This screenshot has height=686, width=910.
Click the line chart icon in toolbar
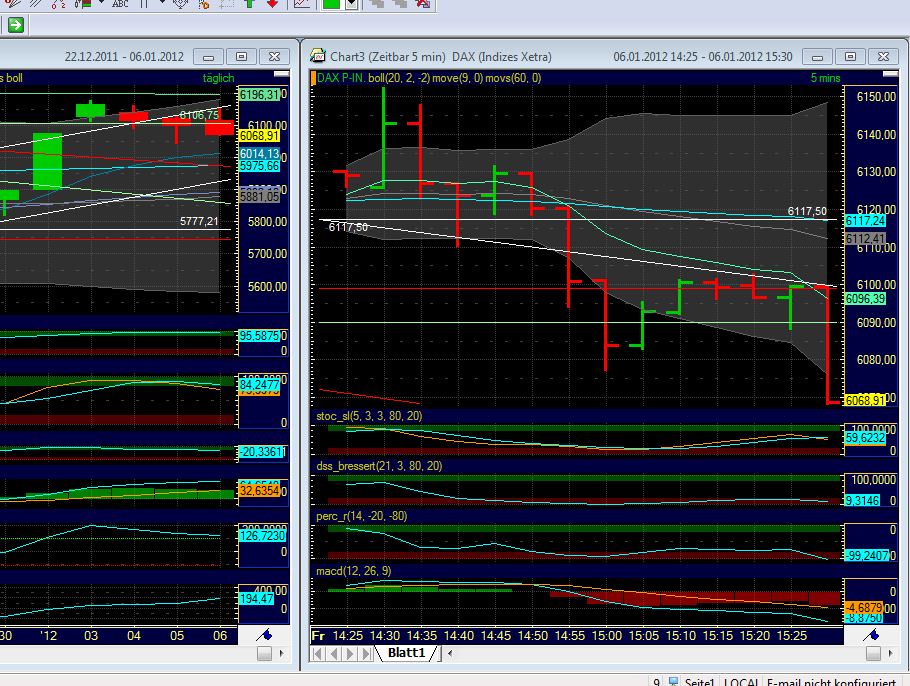pos(301,4)
